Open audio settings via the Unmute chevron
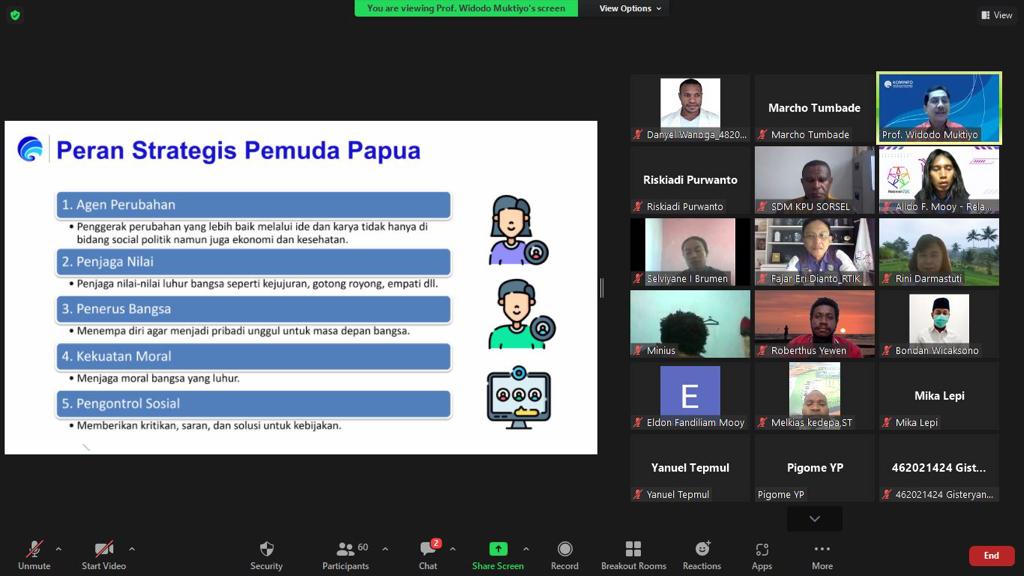 pyautogui.click(x=57, y=548)
